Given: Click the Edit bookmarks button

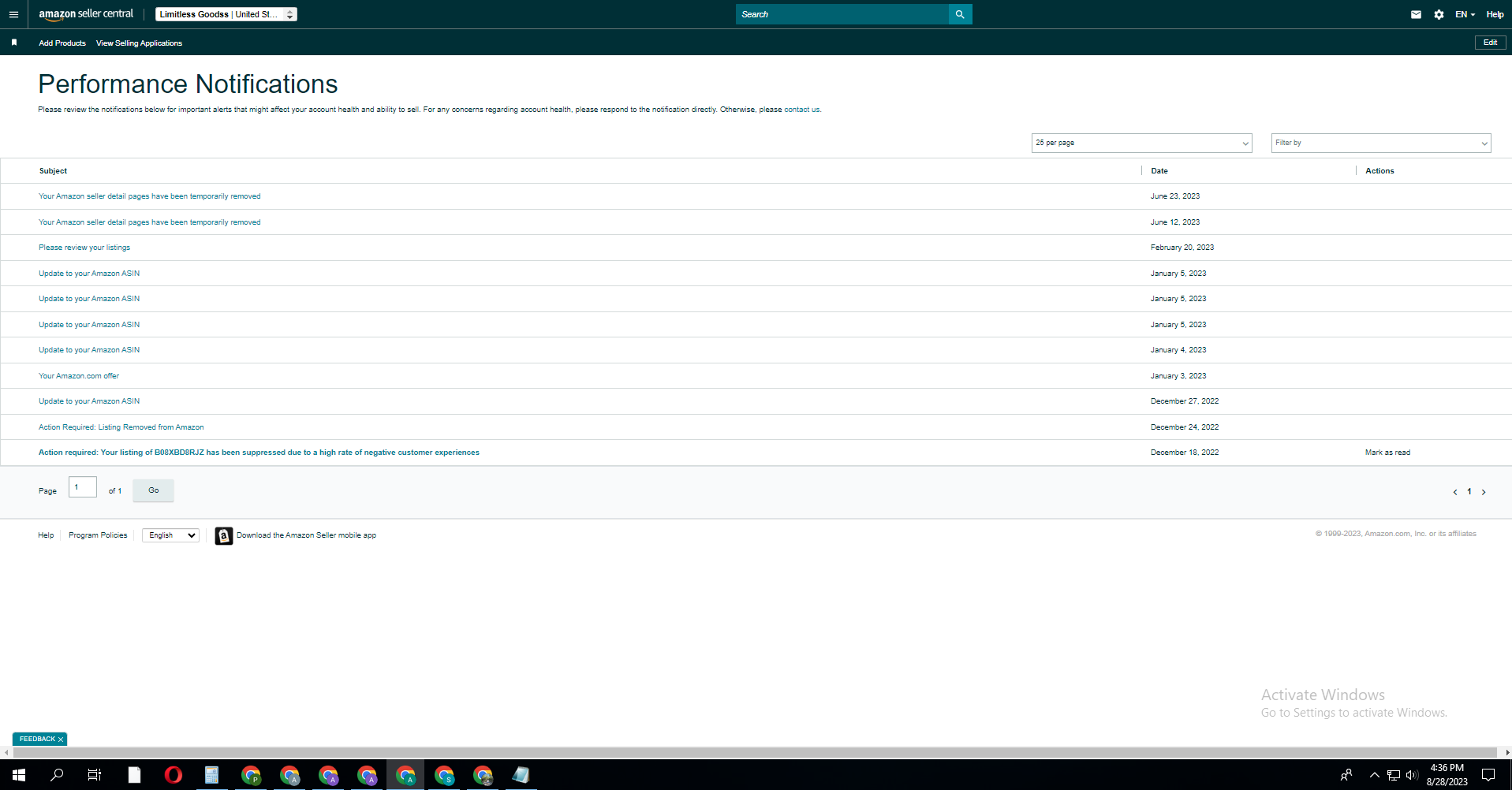Looking at the screenshot, I should coord(1490,43).
